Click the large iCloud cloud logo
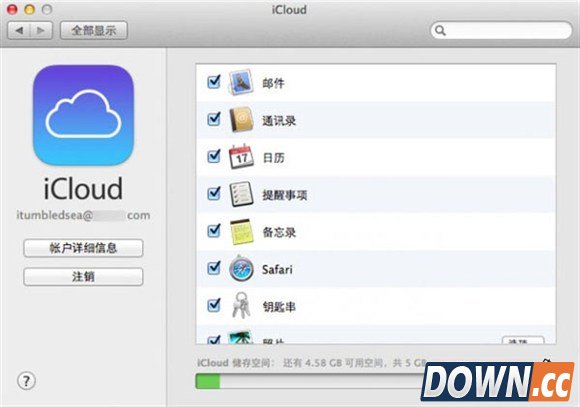580x407 pixels. pos(83,115)
